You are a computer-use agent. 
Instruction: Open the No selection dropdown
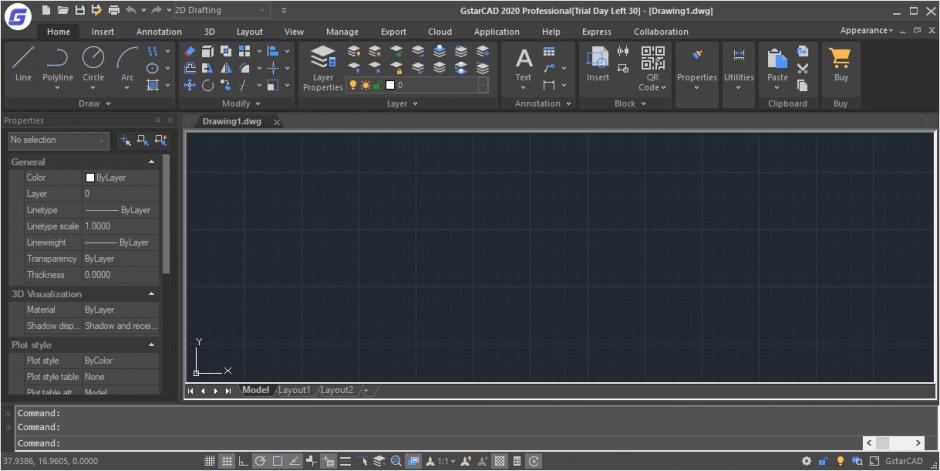coord(59,140)
